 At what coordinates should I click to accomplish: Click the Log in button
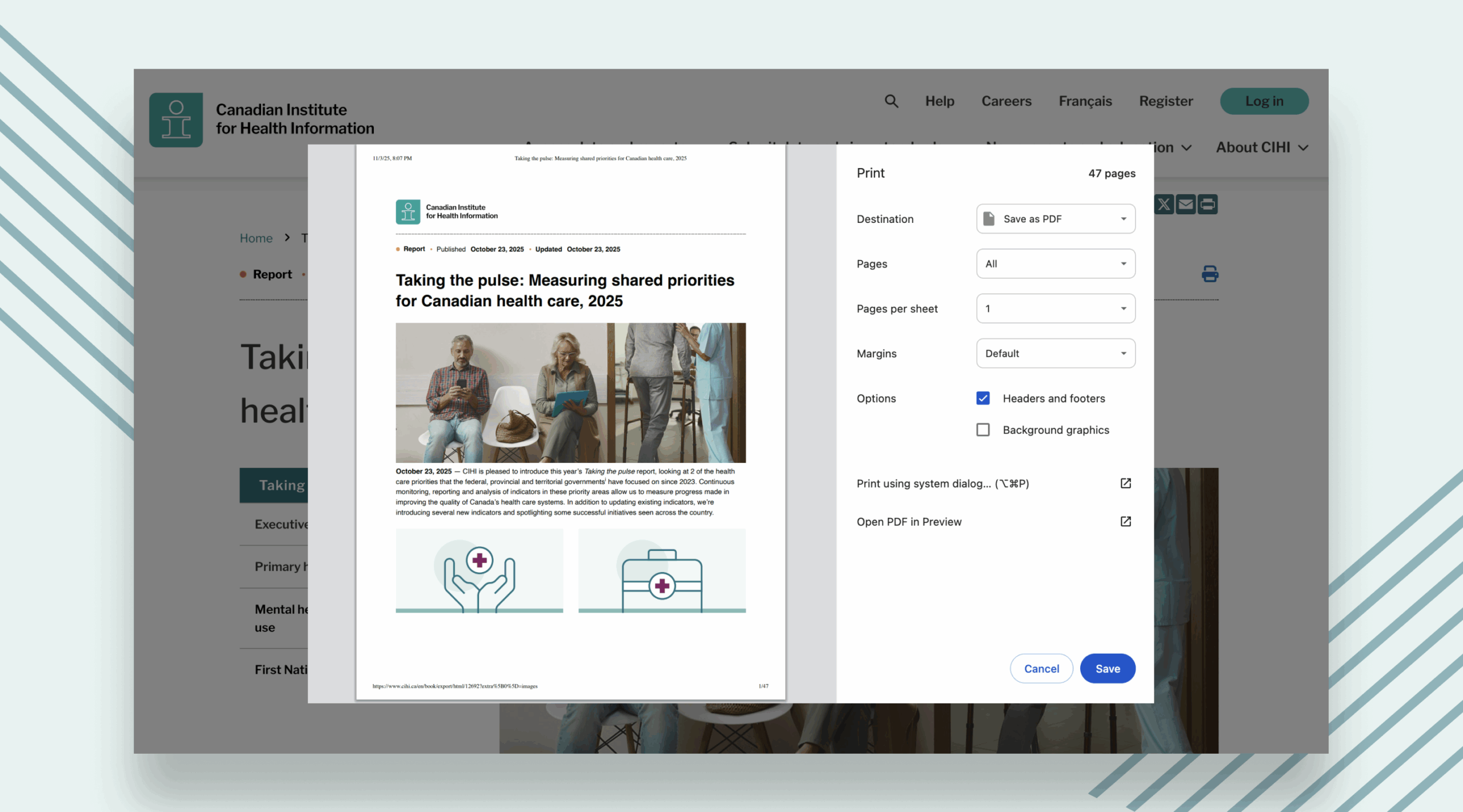(1264, 101)
